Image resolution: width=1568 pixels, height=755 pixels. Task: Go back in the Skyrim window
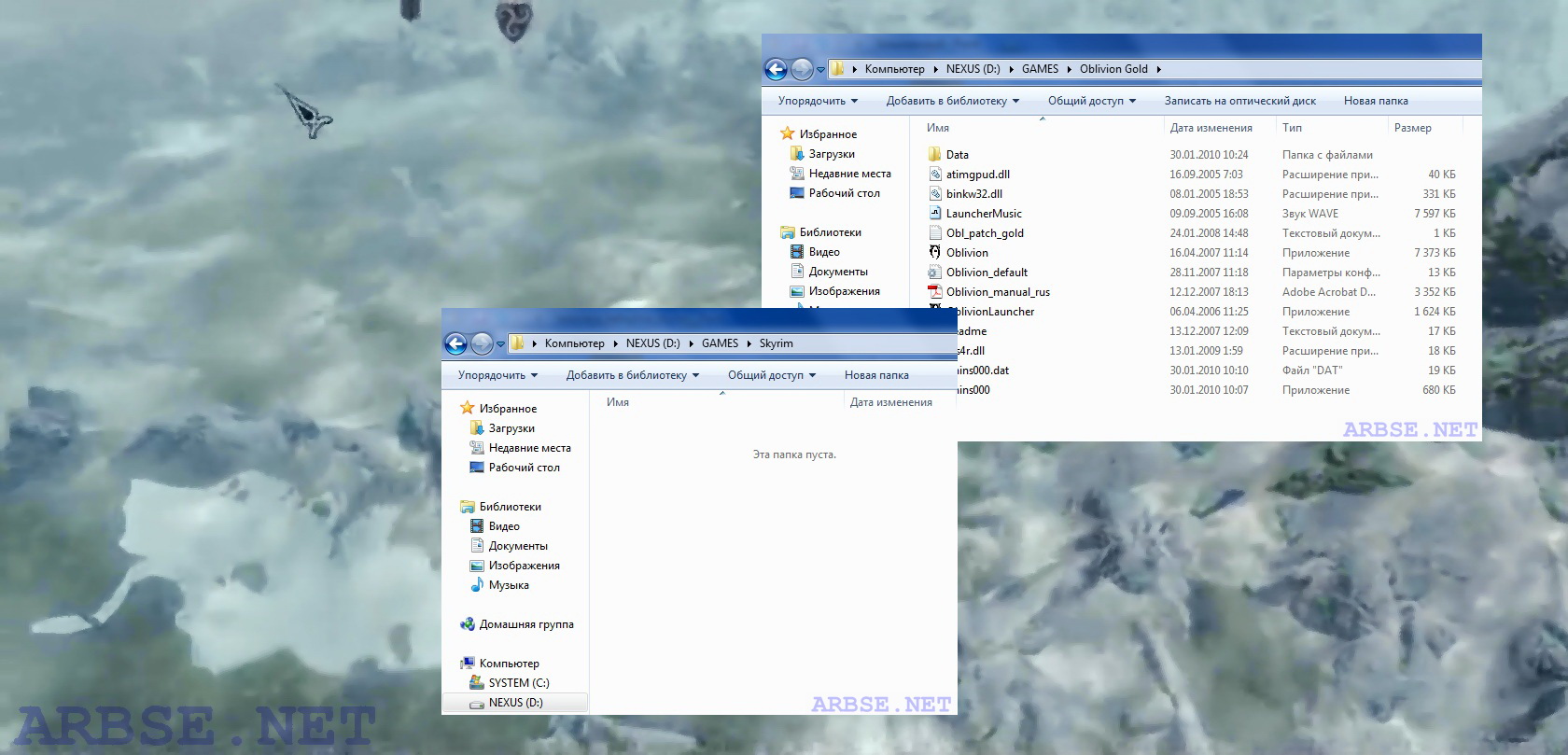(455, 343)
